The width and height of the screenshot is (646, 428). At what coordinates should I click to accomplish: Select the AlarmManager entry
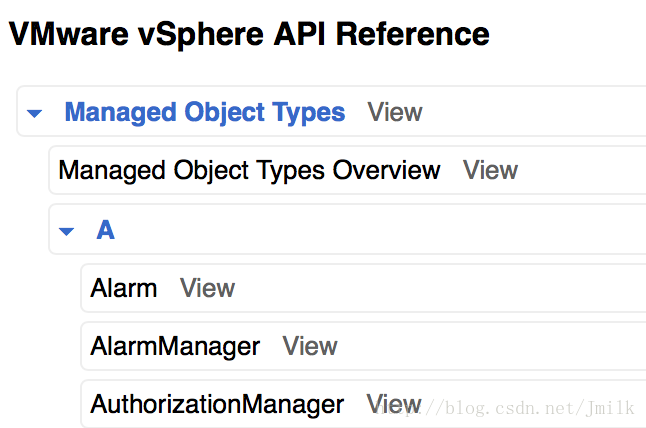[x=175, y=346]
